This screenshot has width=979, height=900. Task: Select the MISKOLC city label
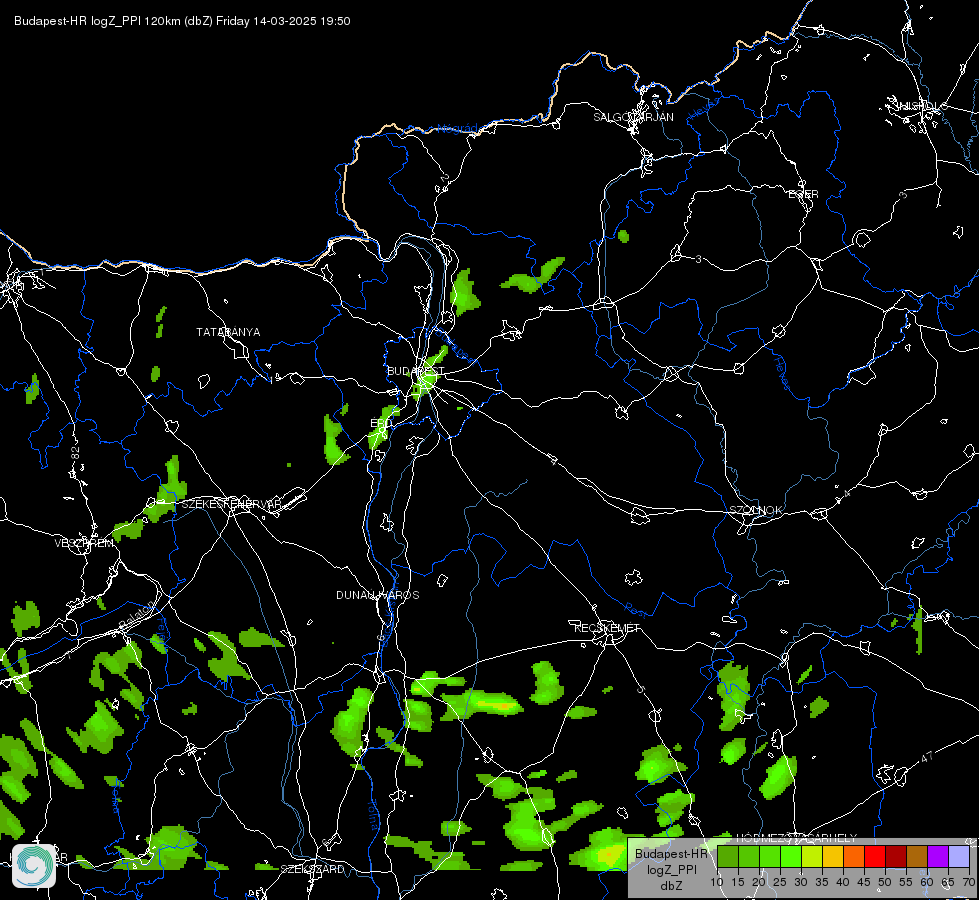(x=921, y=106)
